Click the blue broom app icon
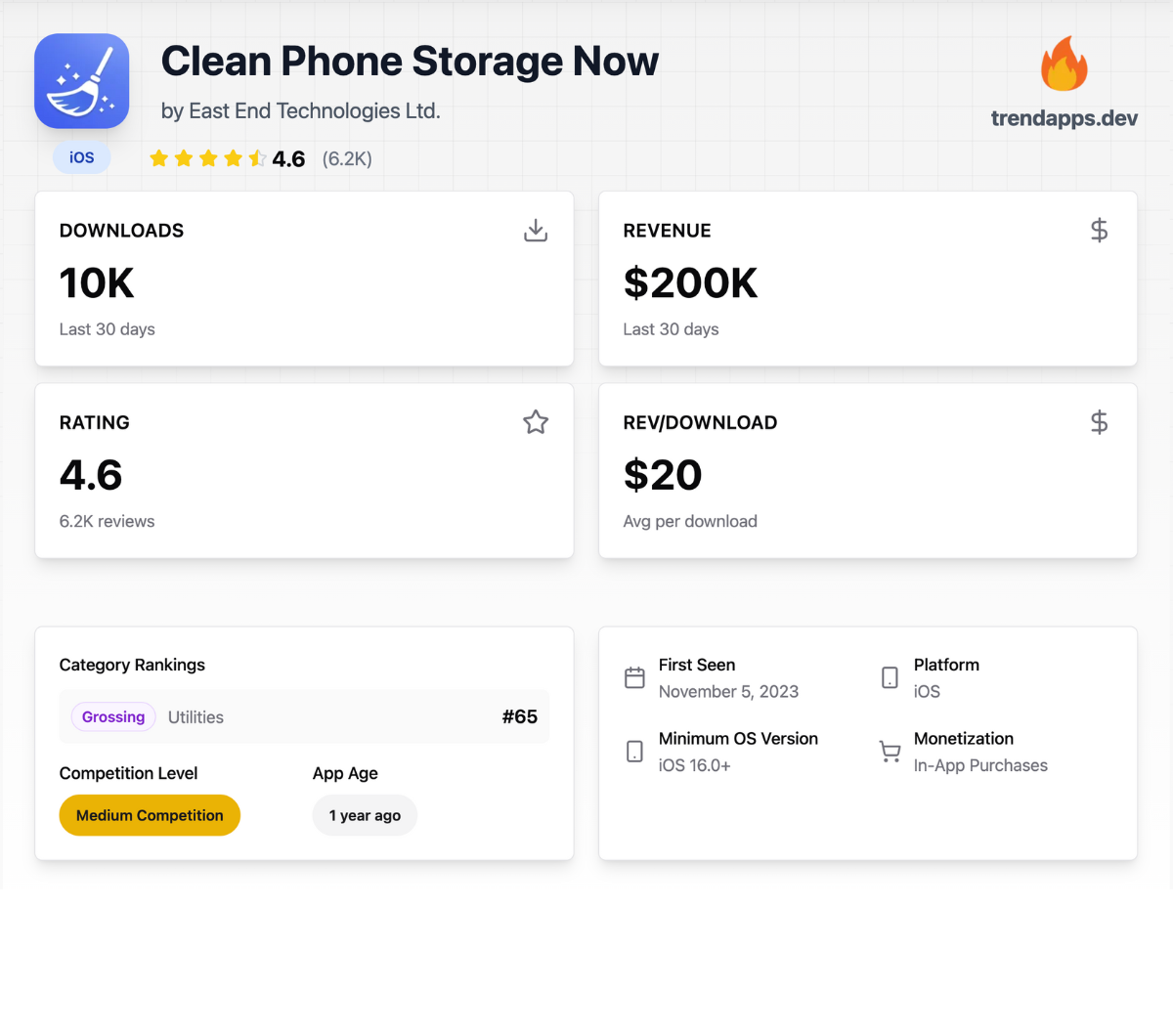1173x1036 pixels. coord(82,81)
